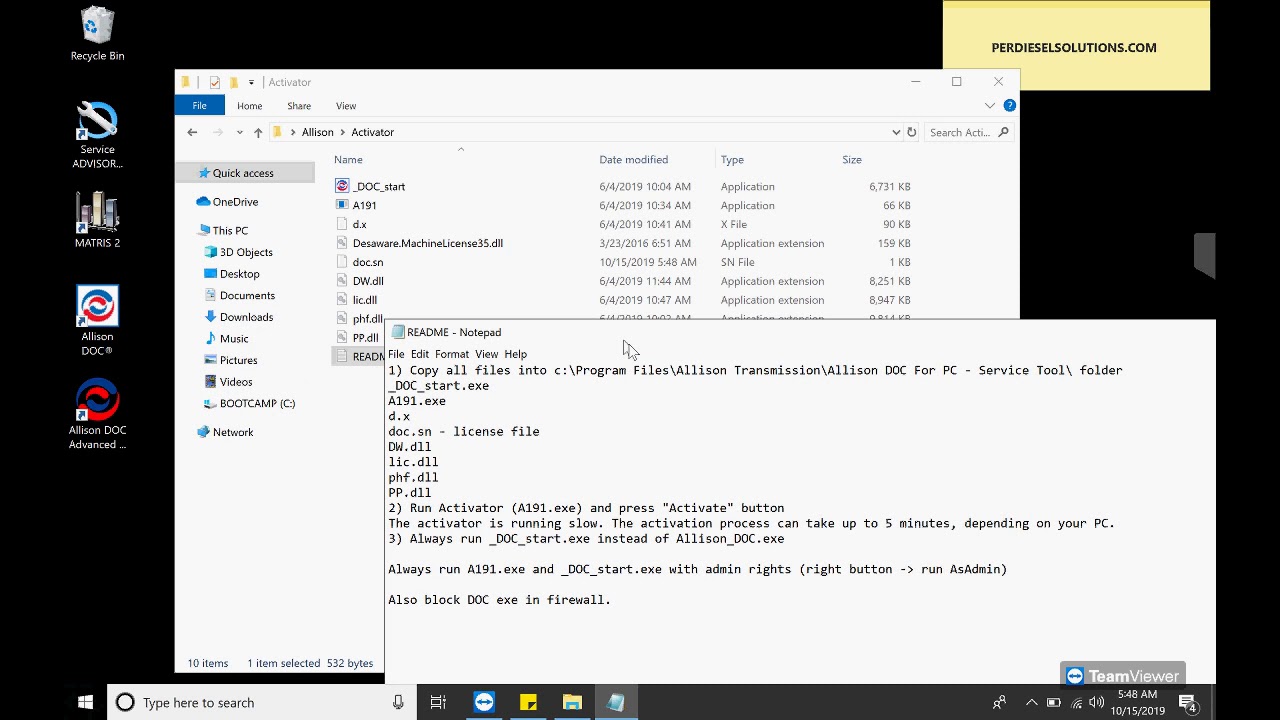This screenshot has height=720, width=1280.
Task: Open network settings tray icon
Action: tap(1077, 703)
